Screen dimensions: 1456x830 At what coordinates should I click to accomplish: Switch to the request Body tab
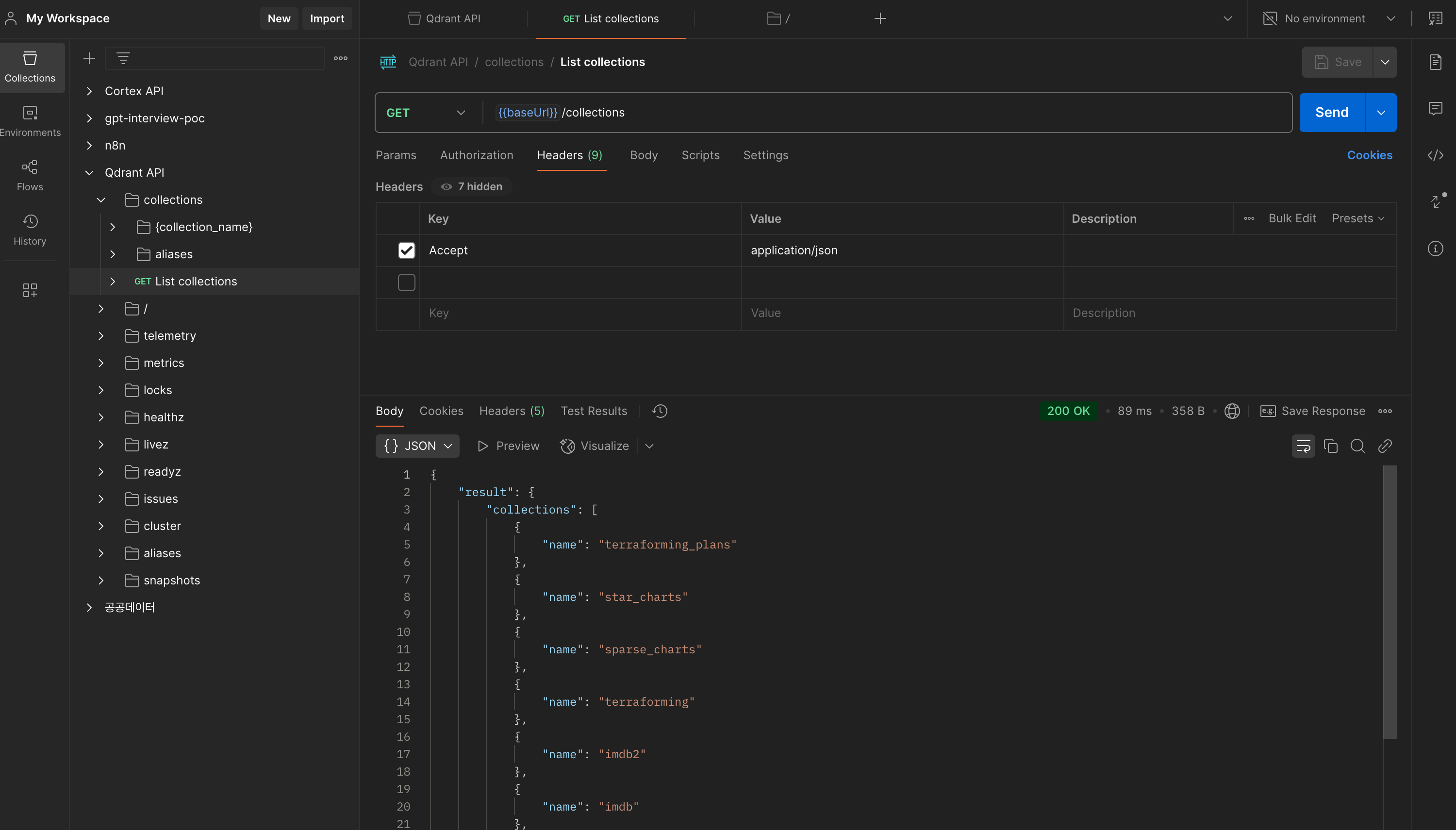click(x=644, y=156)
